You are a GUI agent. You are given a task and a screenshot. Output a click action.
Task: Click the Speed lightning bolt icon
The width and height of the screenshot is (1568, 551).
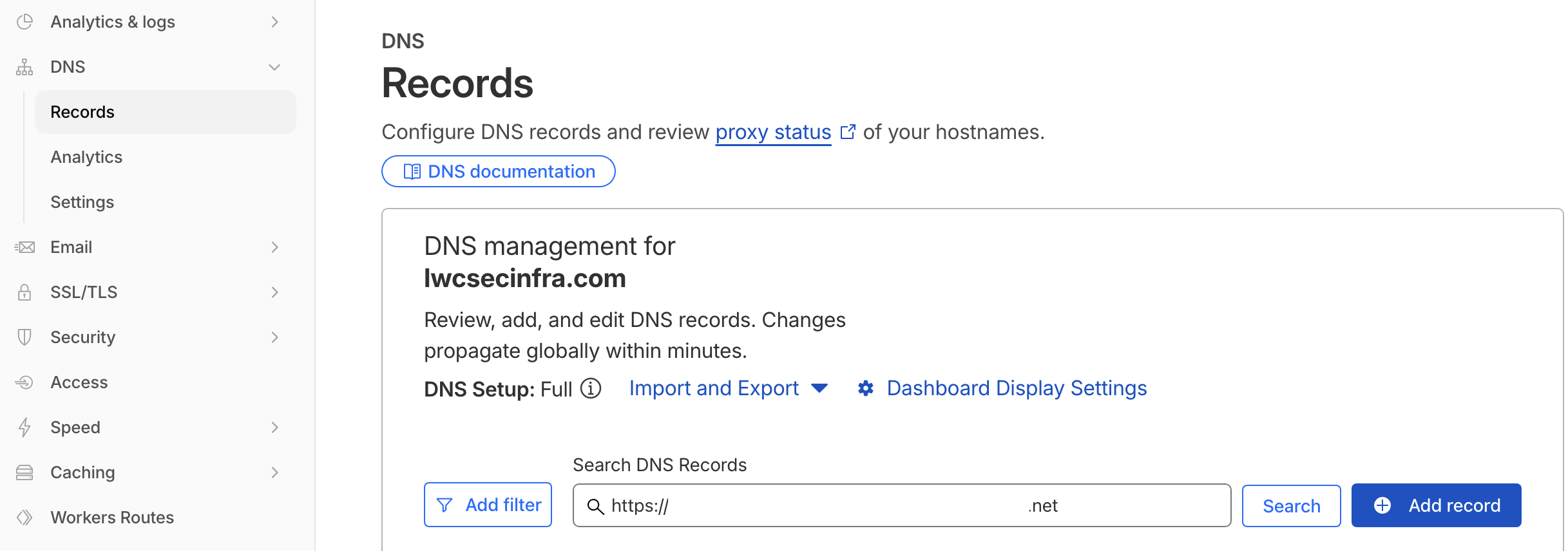(x=24, y=427)
